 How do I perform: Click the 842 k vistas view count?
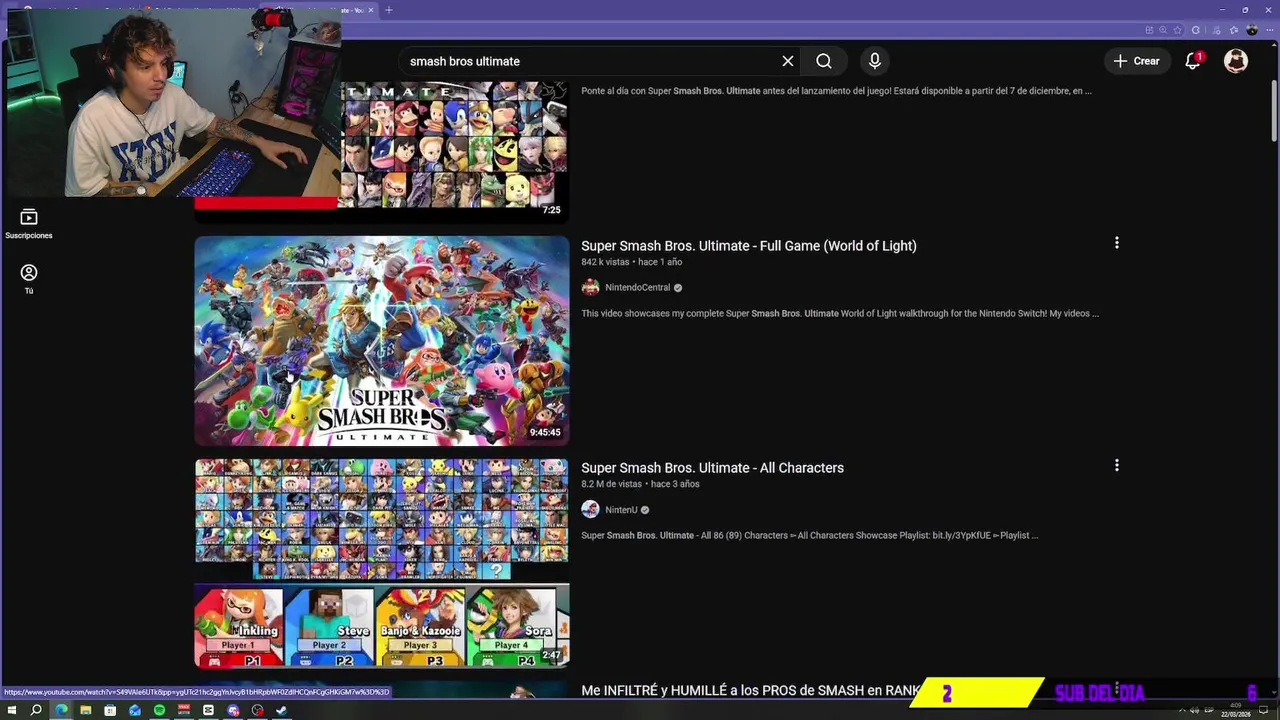pos(605,262)
